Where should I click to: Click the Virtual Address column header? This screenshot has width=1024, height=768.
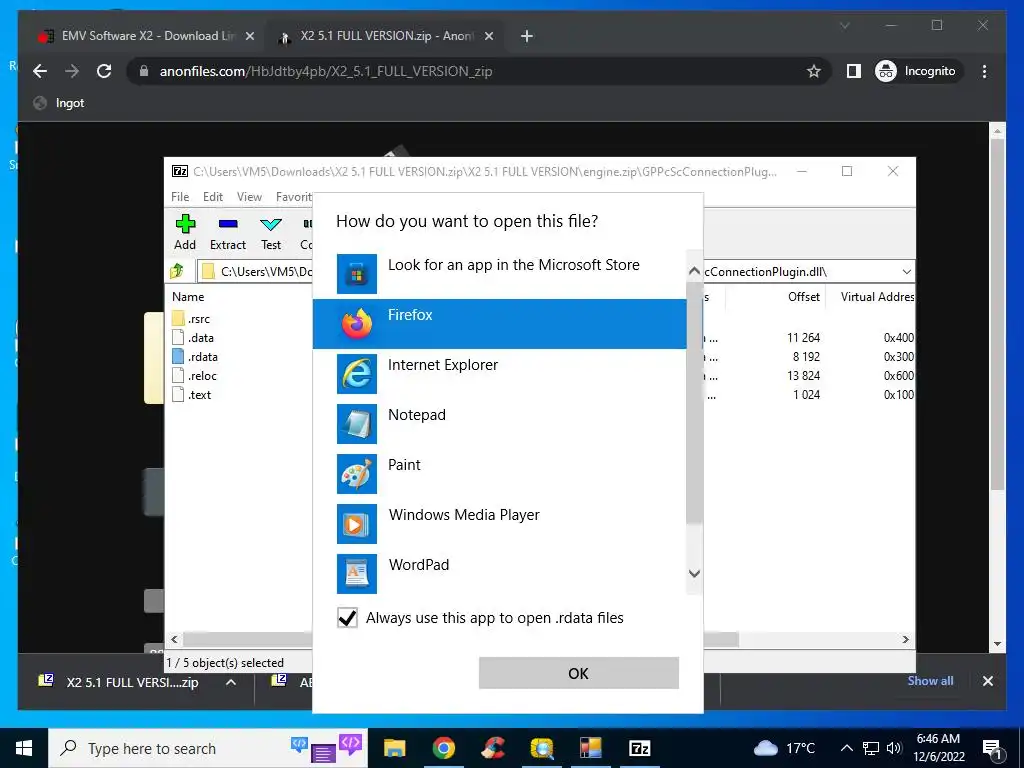coord(876,296)
